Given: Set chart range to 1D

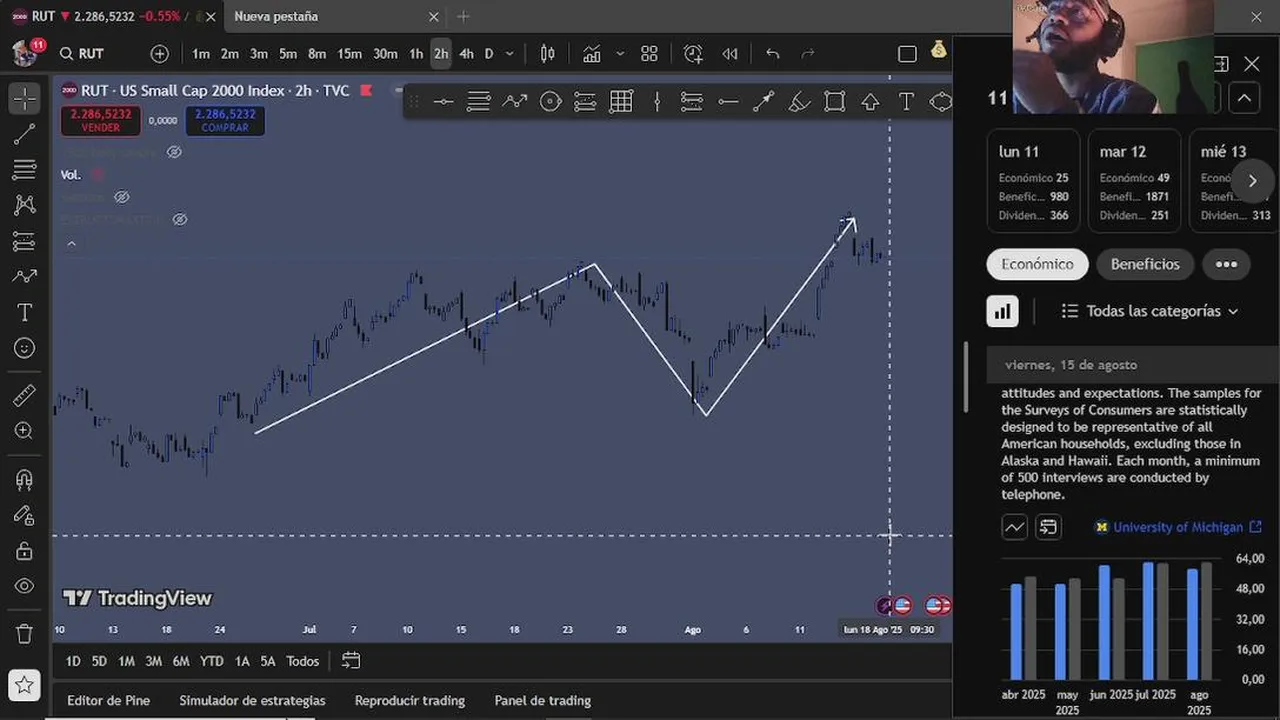Looking at the screenshot, I should [x=73, y=661].
